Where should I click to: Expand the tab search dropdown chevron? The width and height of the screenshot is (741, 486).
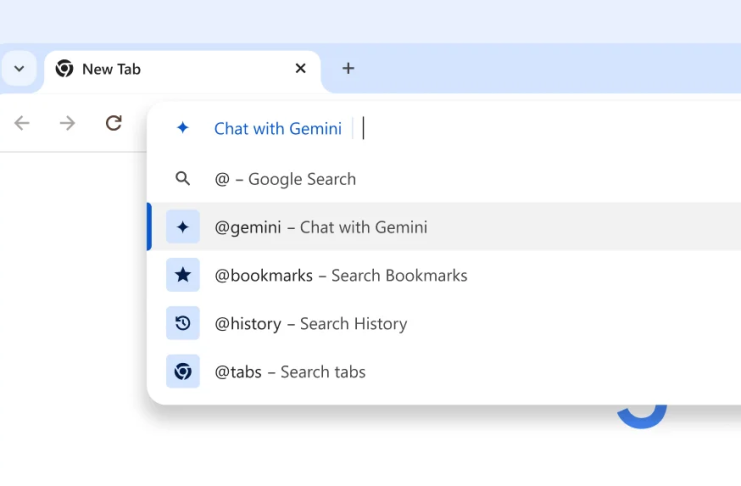[19, 69]
